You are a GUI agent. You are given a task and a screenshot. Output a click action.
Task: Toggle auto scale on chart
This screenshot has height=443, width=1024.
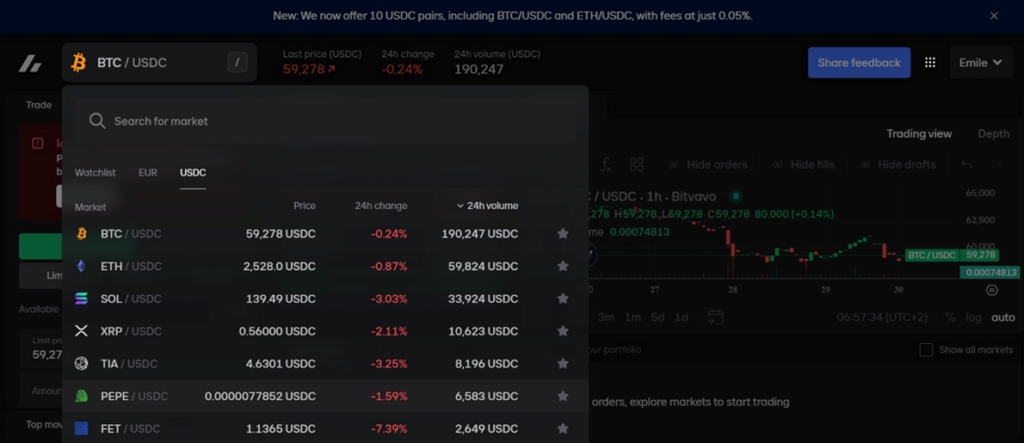point(1003,317)
